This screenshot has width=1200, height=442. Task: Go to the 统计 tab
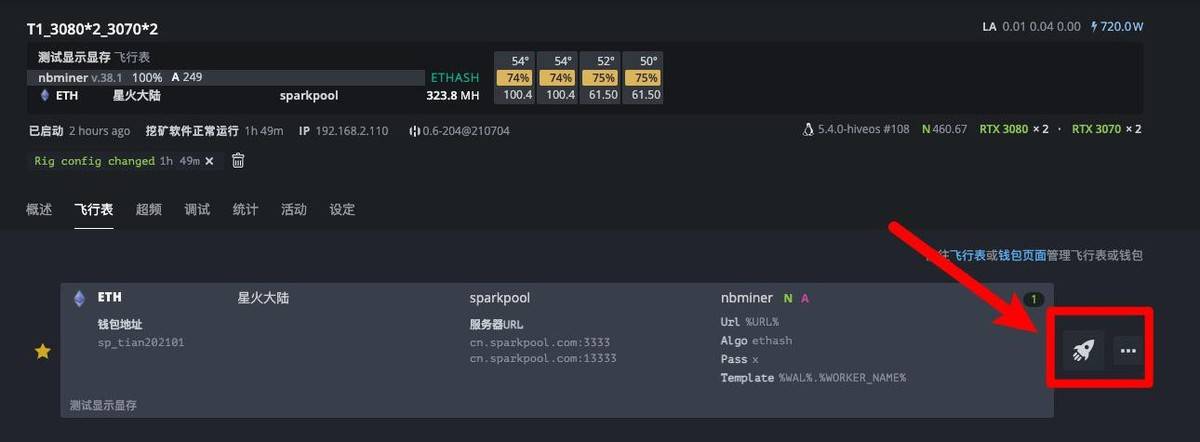[x=245, y=209]
